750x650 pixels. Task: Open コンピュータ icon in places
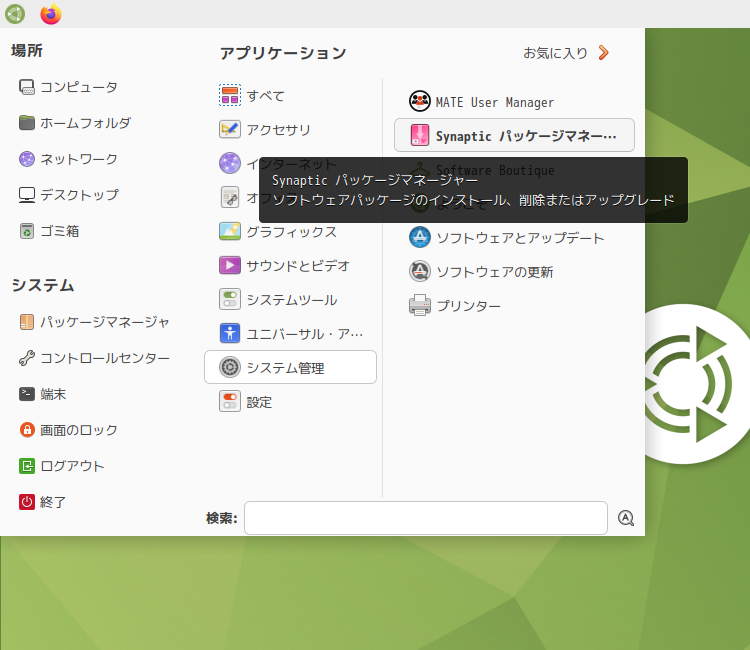(27, 87)
